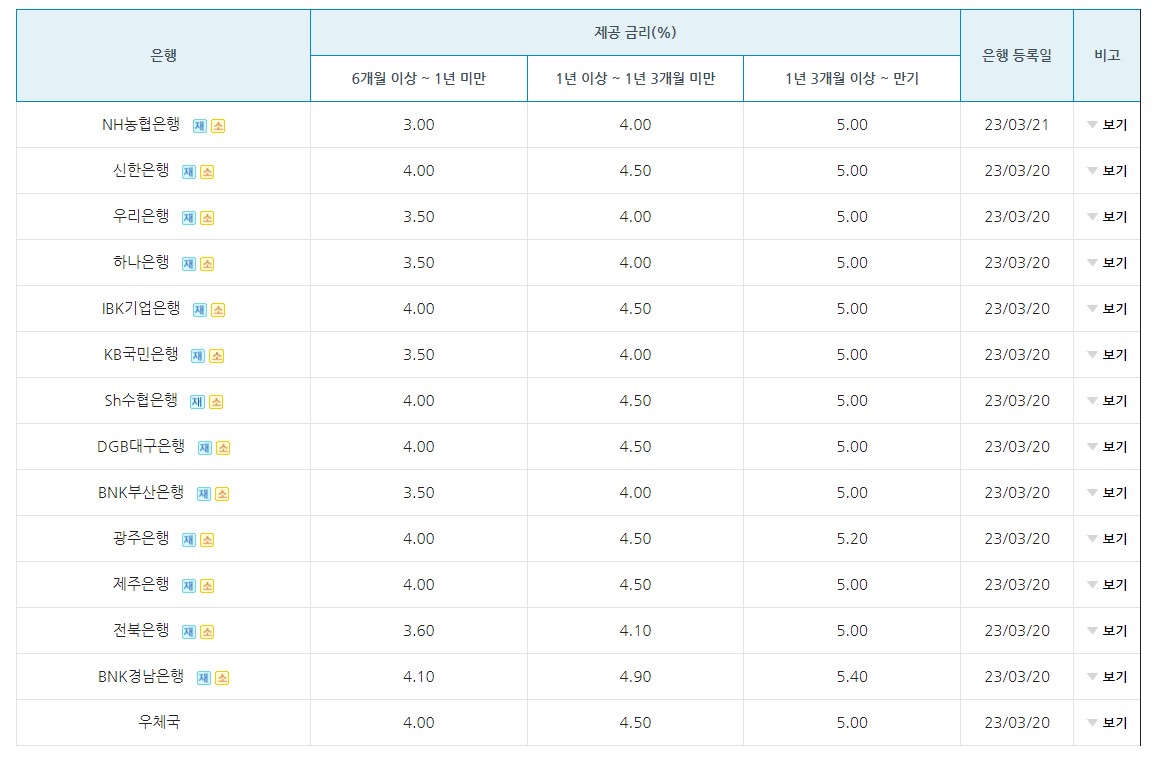This screenshot has height=766, width=1152.
Task: Click the yellow 소 badge beside NH농협은행
Action: pyautogui.click(x=218, y=126)
